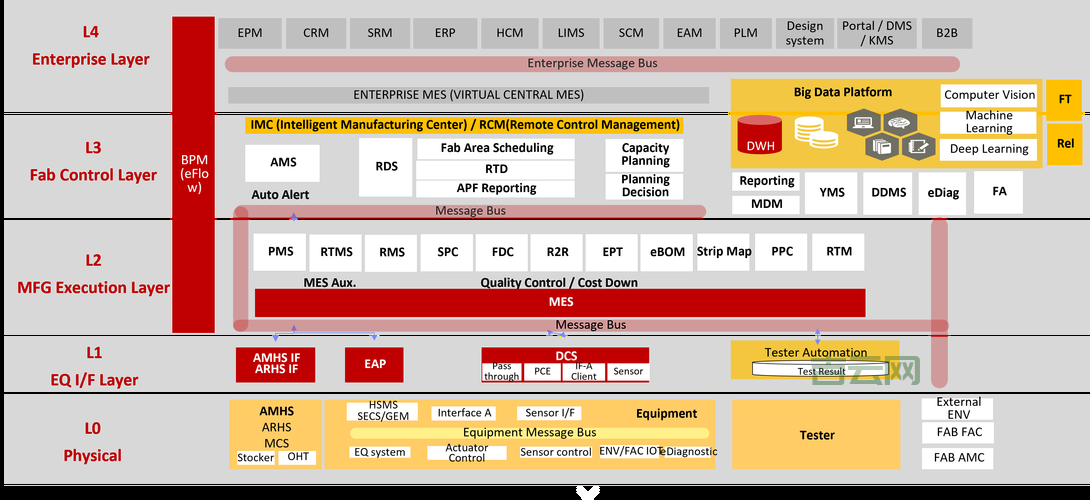Select the AMHS IF ARHS IF block
This screenshot has height=500, width=1090.
[275, 365]
